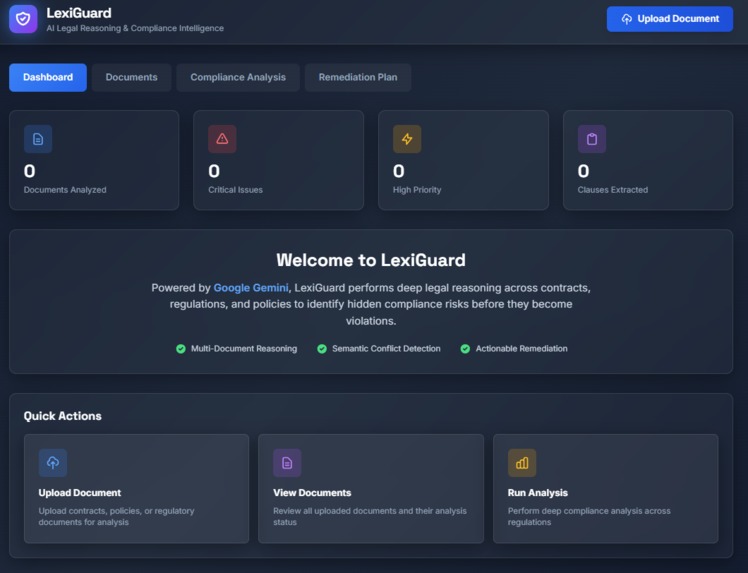Click the High Priority lightning bolt icon
748x573 pixels.
coord(407,139)
